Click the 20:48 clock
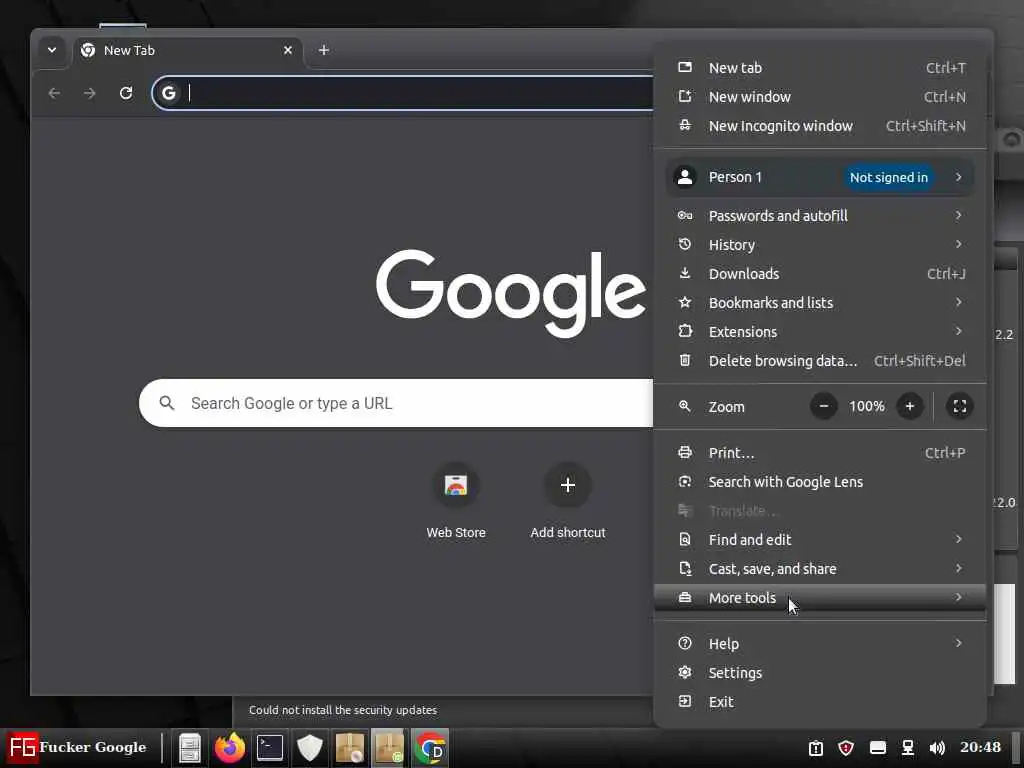The height and width of the screenshot is (768, 1024). click(980, 747)
